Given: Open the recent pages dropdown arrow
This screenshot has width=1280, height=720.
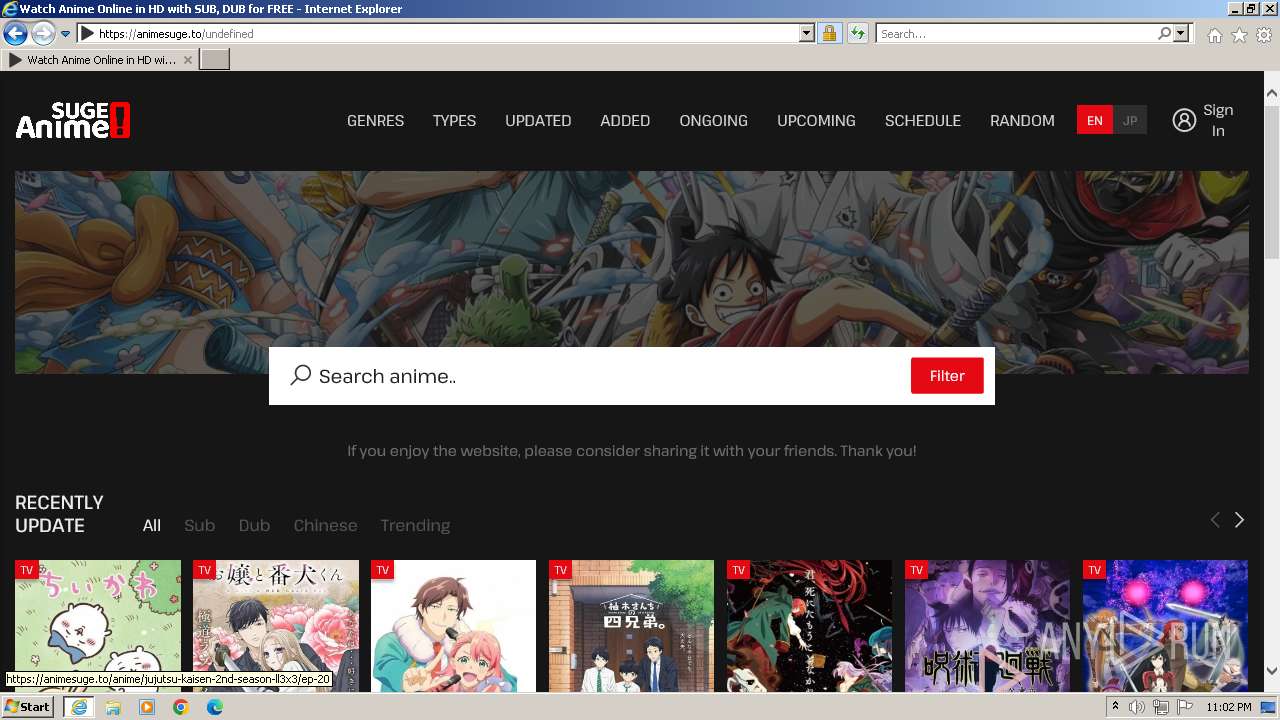Looking at the screenshot, I should tap(65, 34).
